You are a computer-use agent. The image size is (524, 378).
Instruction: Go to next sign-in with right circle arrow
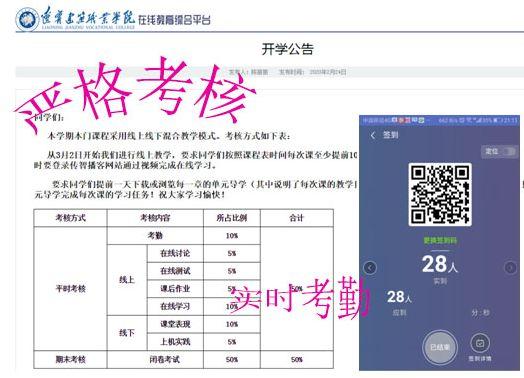tap(510, 267)
